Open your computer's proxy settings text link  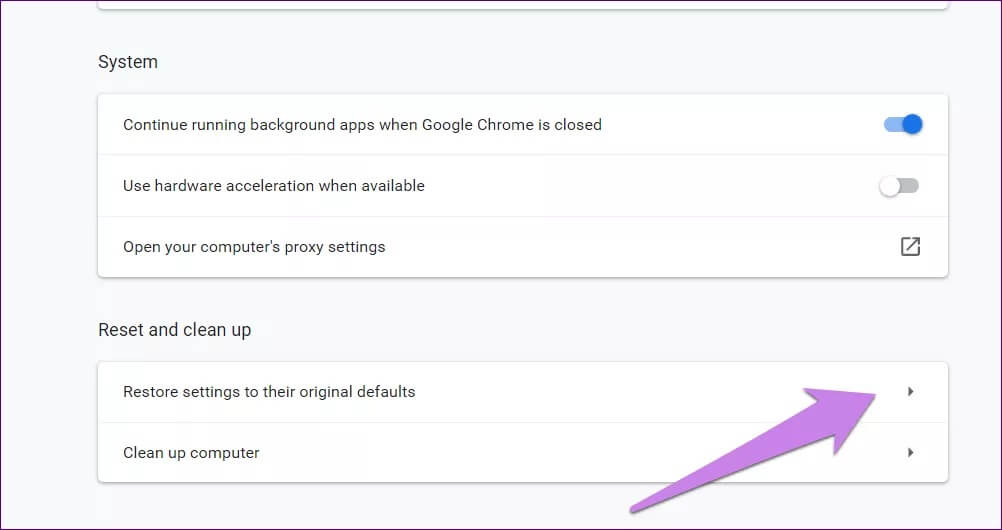click(253, 246)
